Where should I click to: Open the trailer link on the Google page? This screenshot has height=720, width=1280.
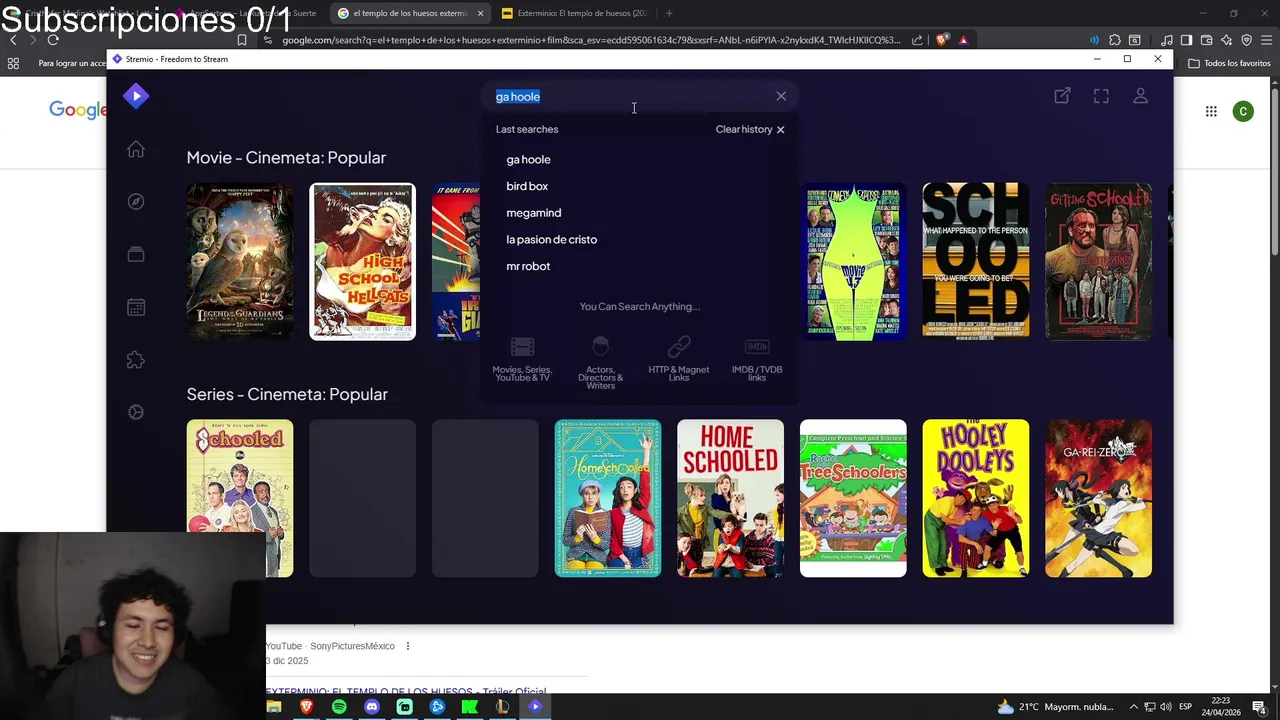(406, 692)
